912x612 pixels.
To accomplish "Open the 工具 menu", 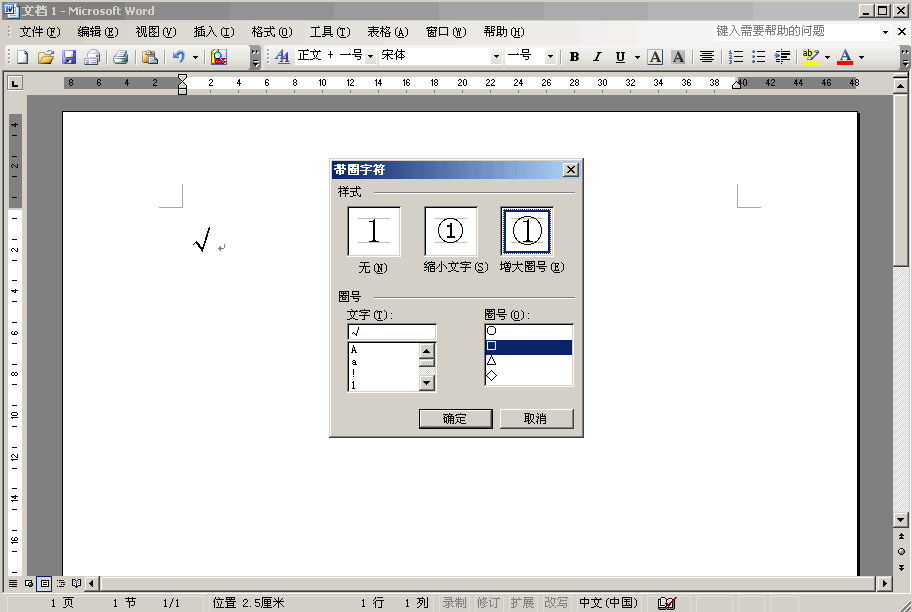I will tap(330, 32).
